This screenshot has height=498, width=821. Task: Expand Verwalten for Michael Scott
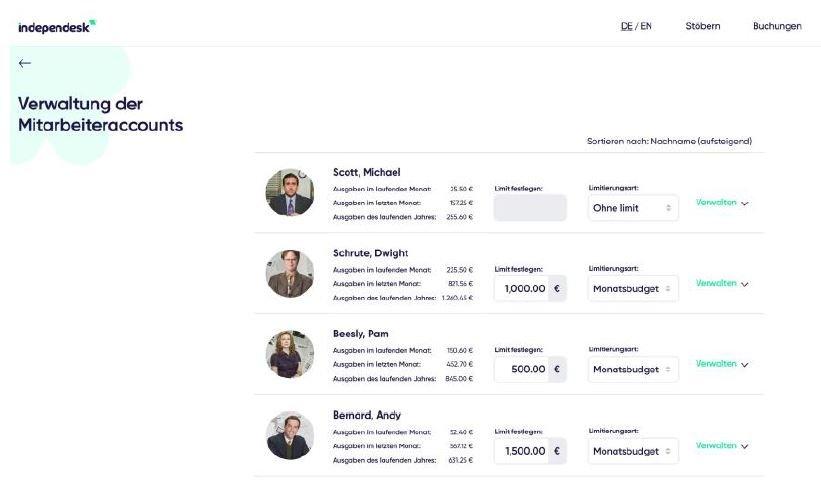coord(722,202)
